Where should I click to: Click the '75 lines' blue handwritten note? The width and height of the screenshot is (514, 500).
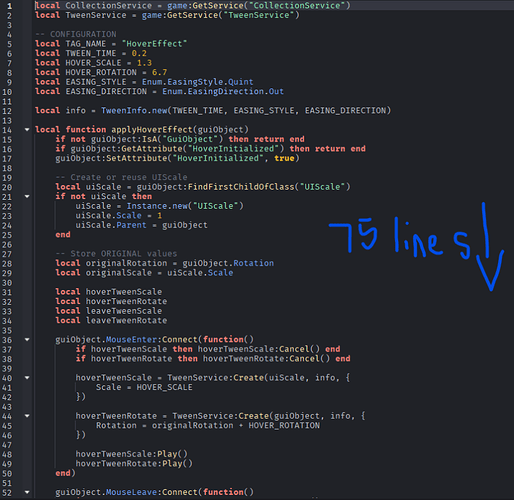tap(400, 237)
